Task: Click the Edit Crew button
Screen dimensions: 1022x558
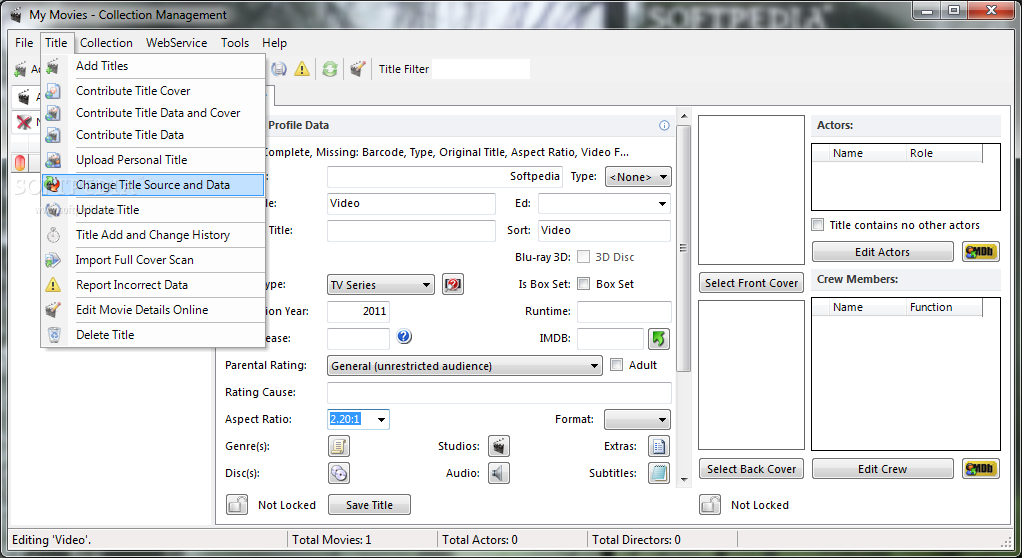Action: point(883,469)
